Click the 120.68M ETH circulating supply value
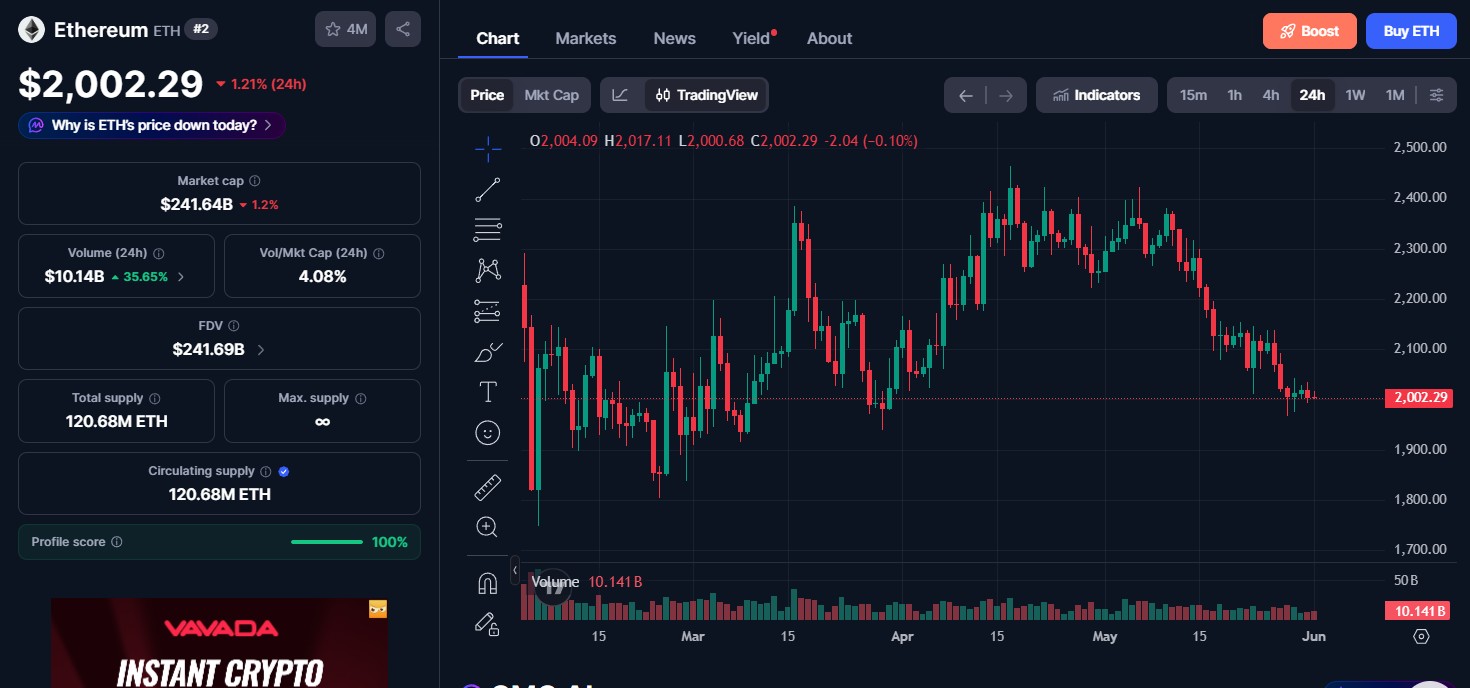 point(219,494)
